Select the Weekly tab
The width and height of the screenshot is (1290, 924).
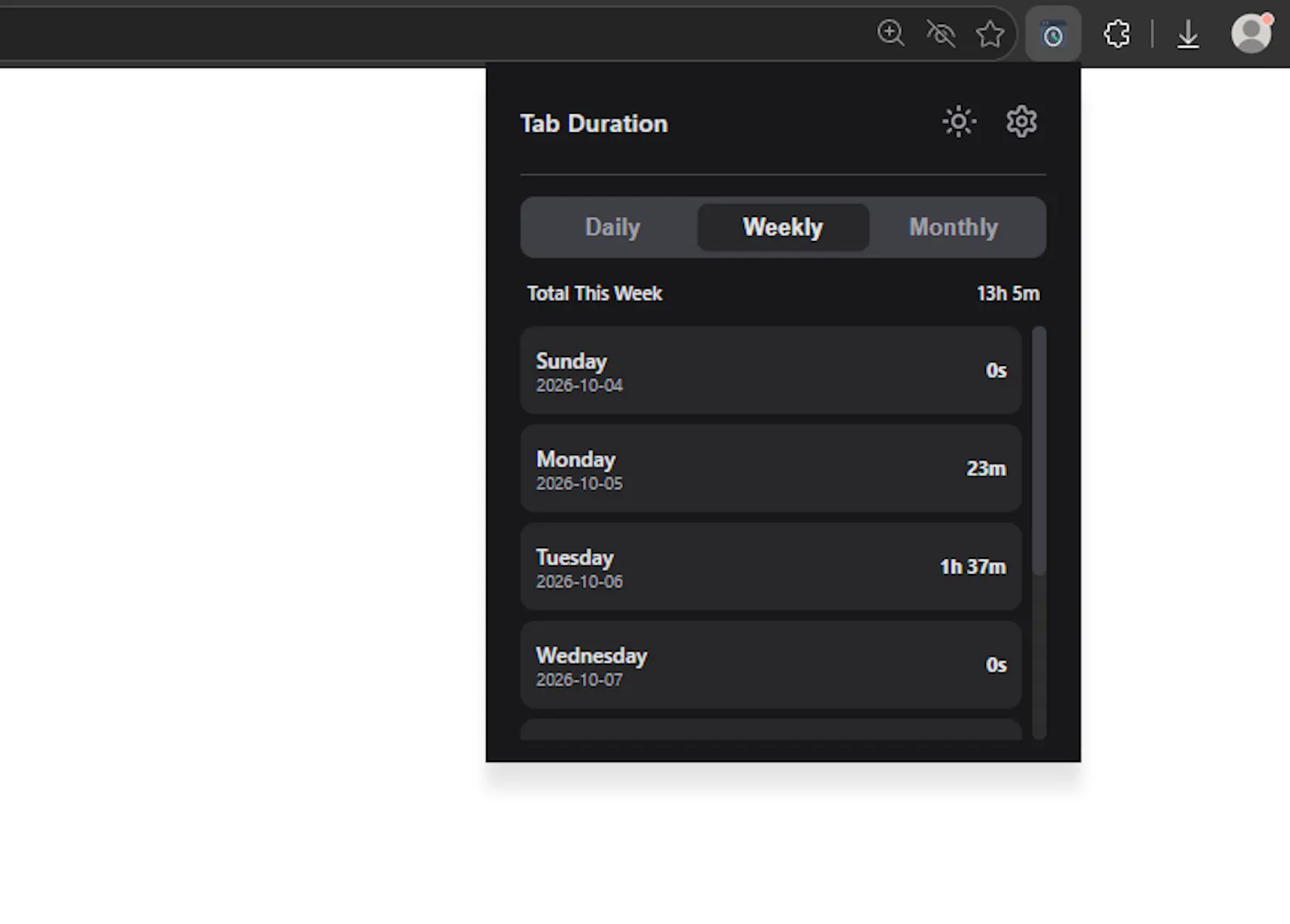pyautogui.click(x=783, y=227)
